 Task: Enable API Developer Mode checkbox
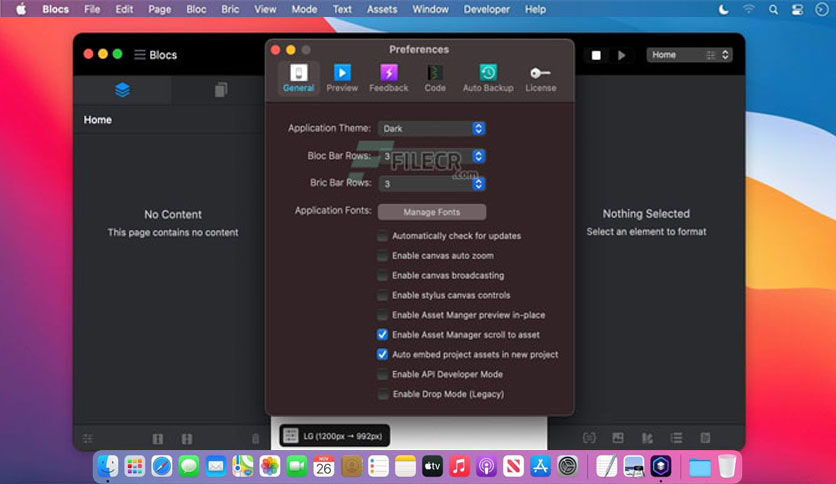(382, 374)
